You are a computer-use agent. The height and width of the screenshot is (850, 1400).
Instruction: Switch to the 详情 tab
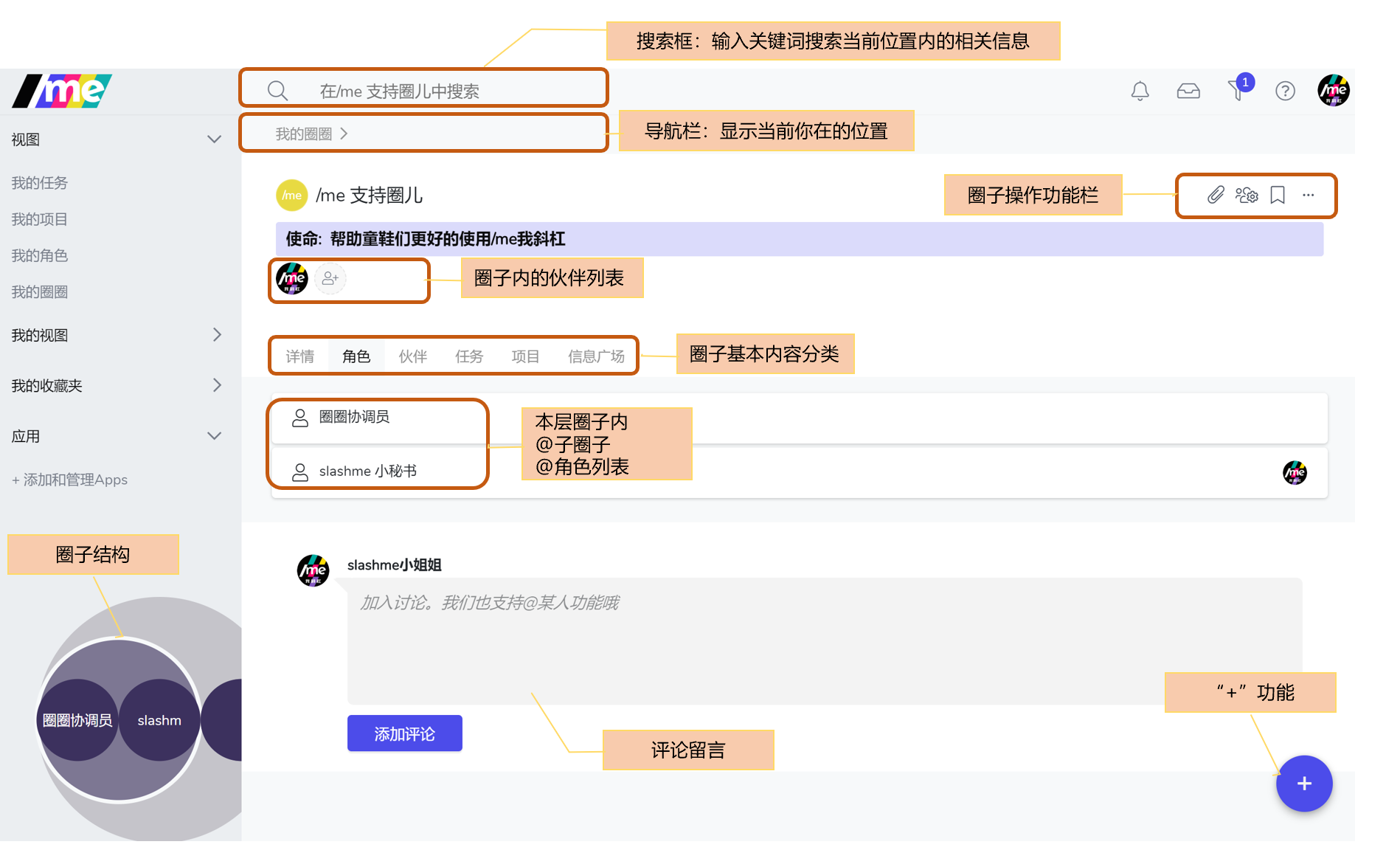point(300,356)
